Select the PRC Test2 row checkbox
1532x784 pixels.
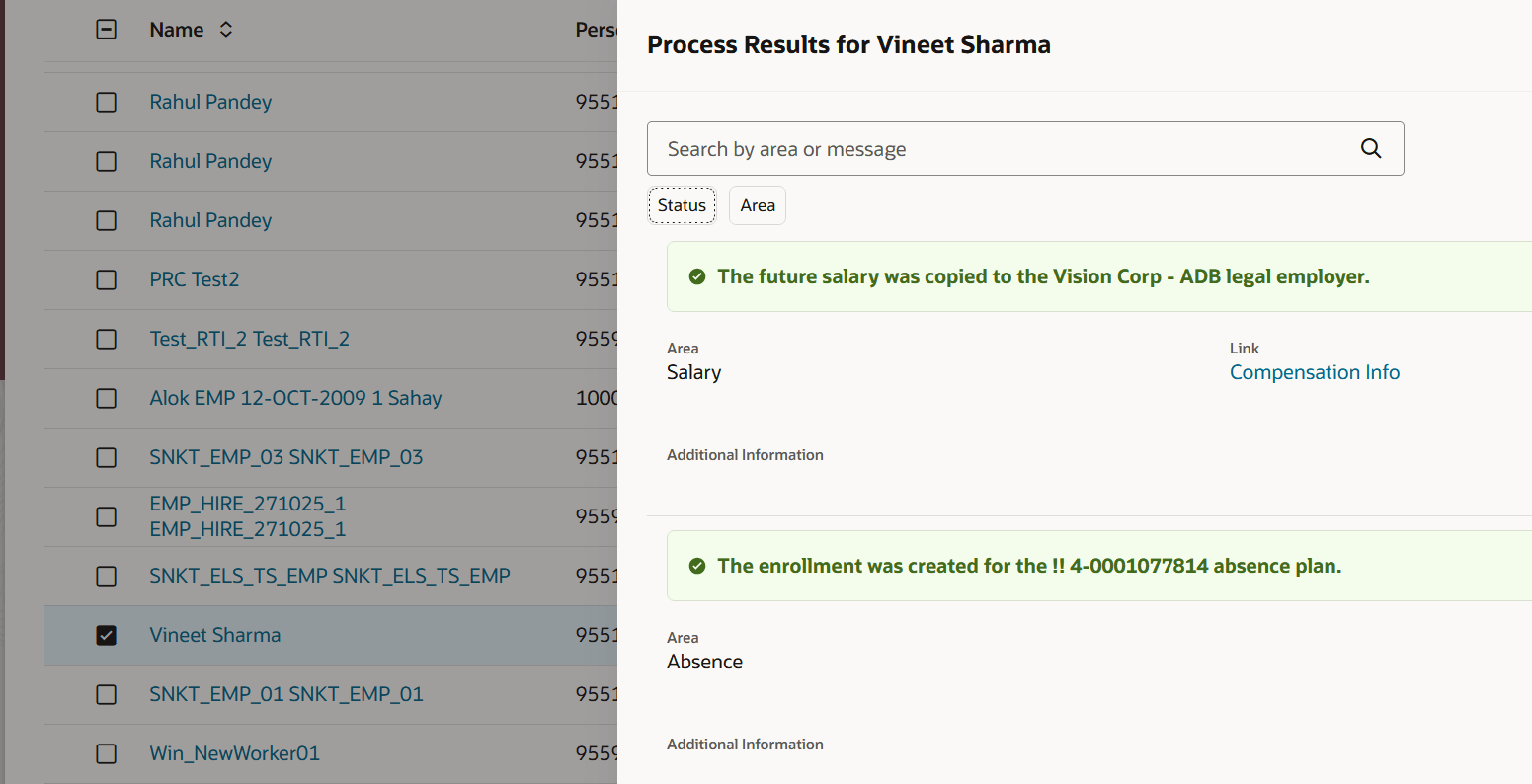pyautogui.click(x=106, y=279)
